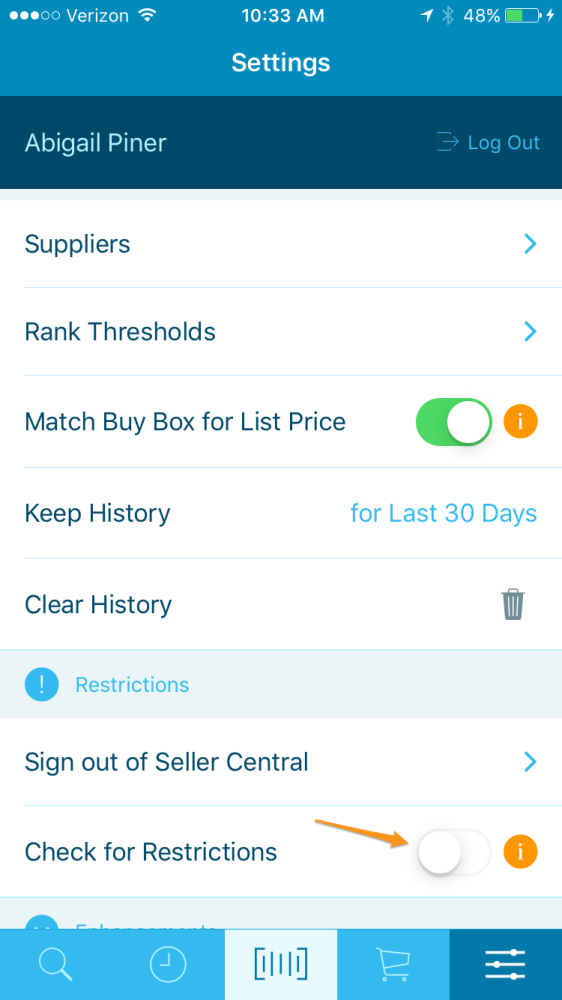Viewport: 562px width, 1000px height.
Task: Disable Match Buy Box for List Price
Action: pyautogui.click(x=454, y=422)
